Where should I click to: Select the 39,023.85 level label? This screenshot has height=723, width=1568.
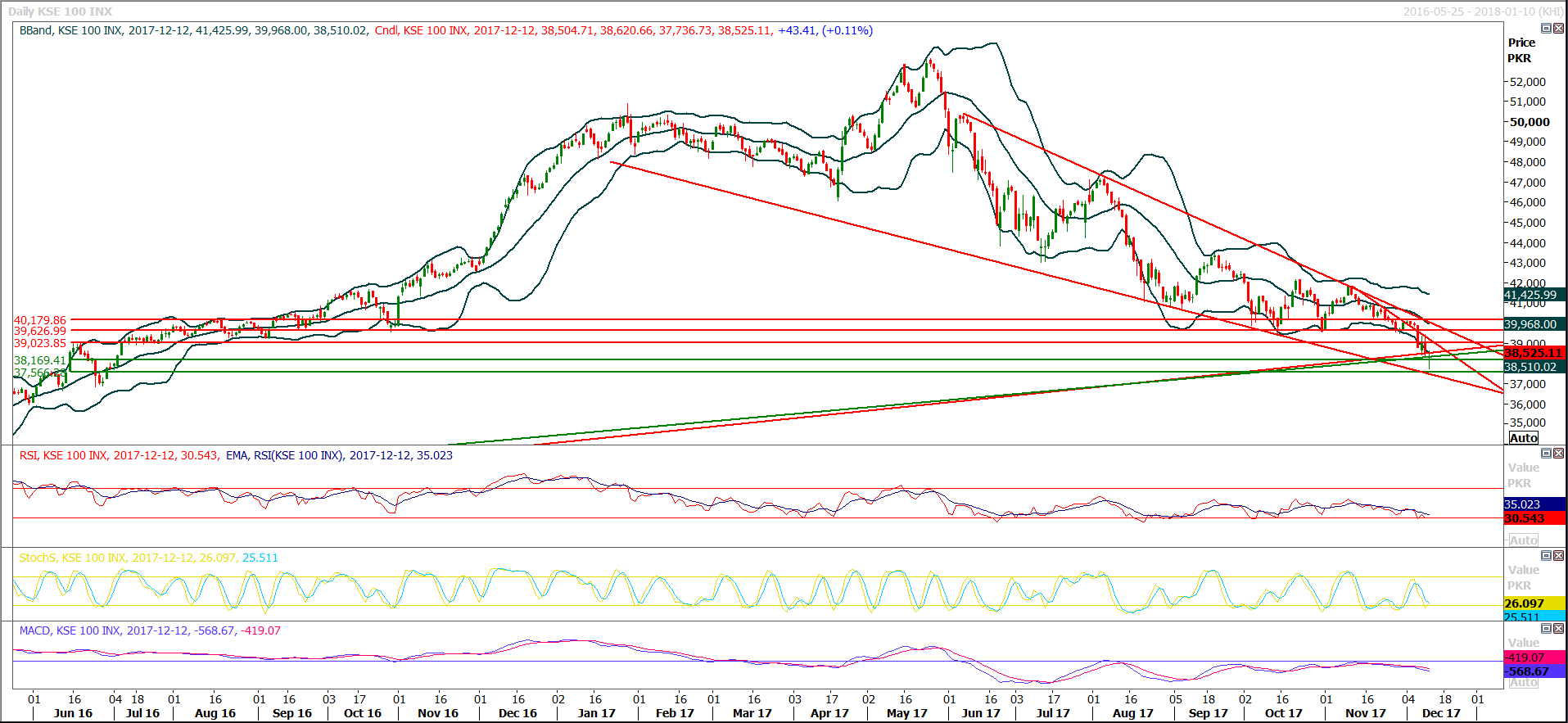click(40, 343)
